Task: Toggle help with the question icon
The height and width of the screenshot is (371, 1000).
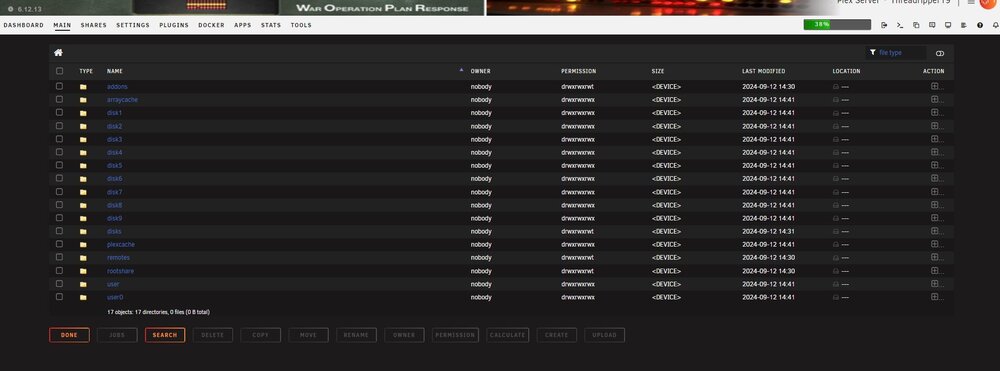Action: point(980,25)
